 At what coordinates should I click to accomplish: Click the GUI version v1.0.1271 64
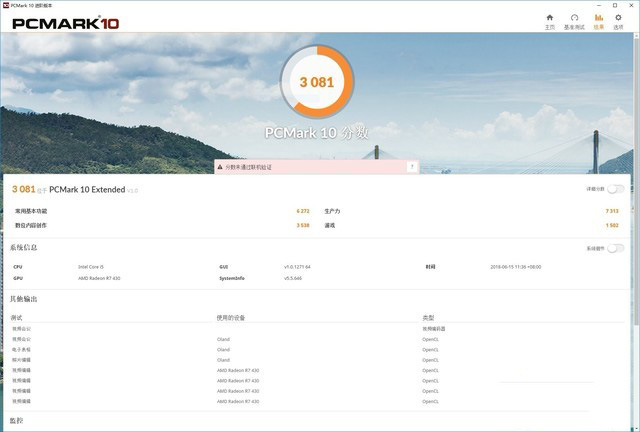(x=297, y=267)
